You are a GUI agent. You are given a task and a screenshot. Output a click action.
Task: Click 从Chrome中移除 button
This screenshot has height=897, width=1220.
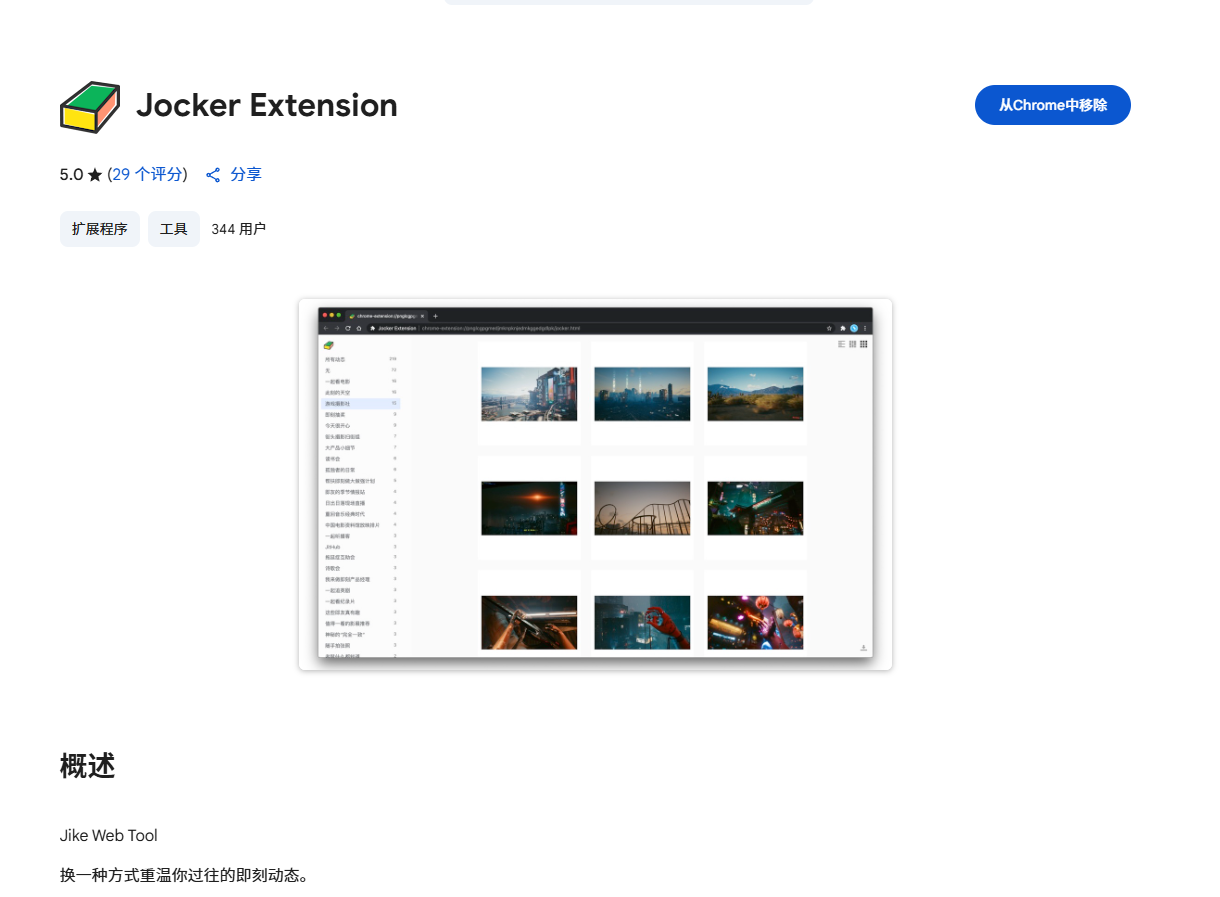[1052, 105]
